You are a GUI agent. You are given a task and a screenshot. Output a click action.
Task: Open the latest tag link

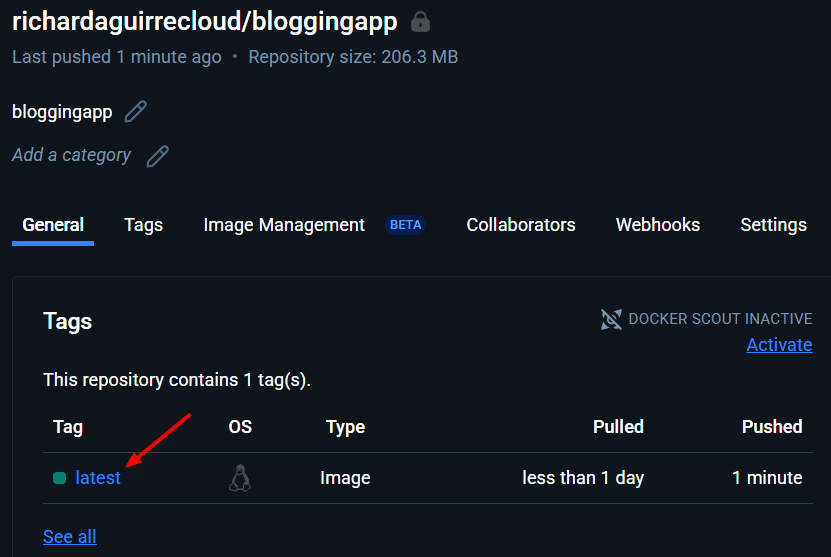98,478
